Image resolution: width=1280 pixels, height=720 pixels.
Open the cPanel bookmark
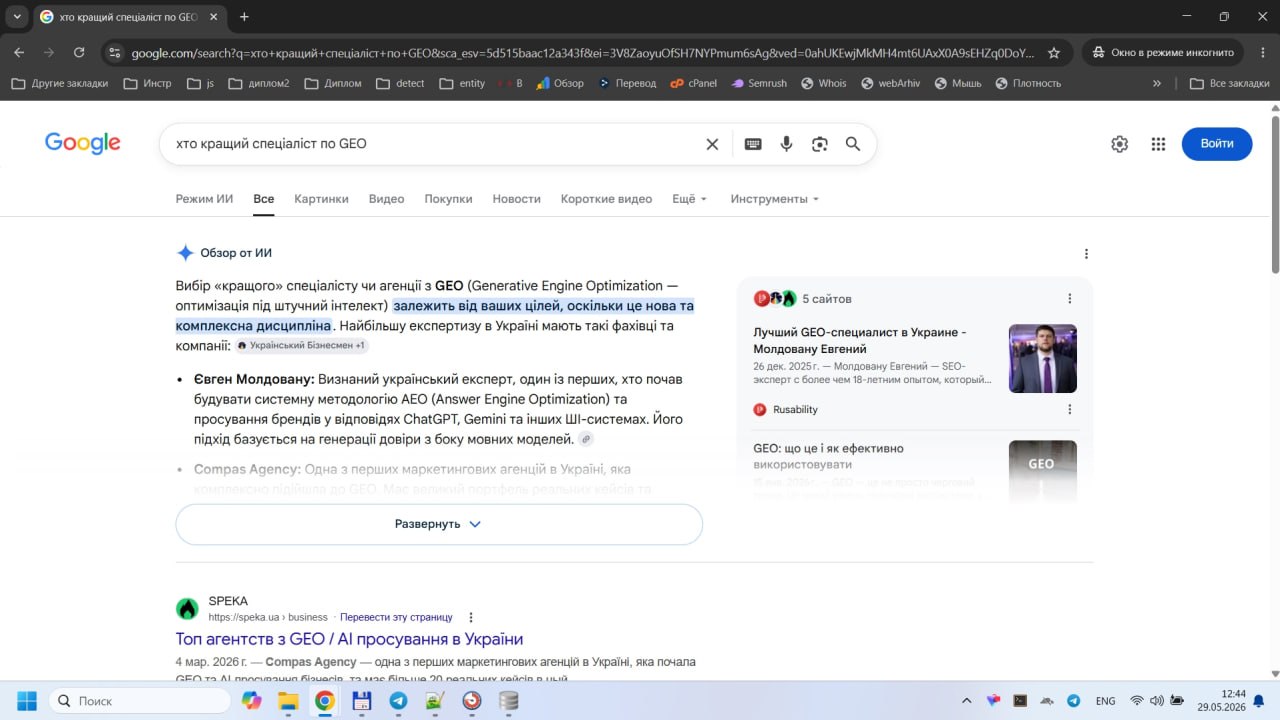pos(693,83)
